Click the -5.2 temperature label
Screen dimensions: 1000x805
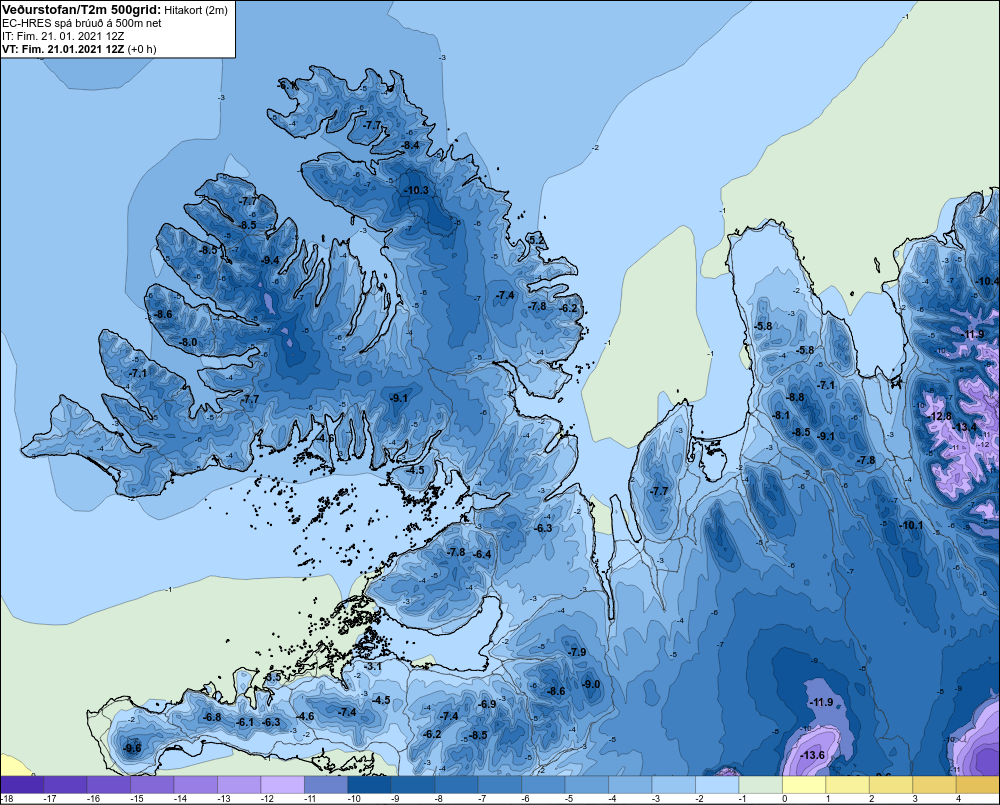[537, 240]
